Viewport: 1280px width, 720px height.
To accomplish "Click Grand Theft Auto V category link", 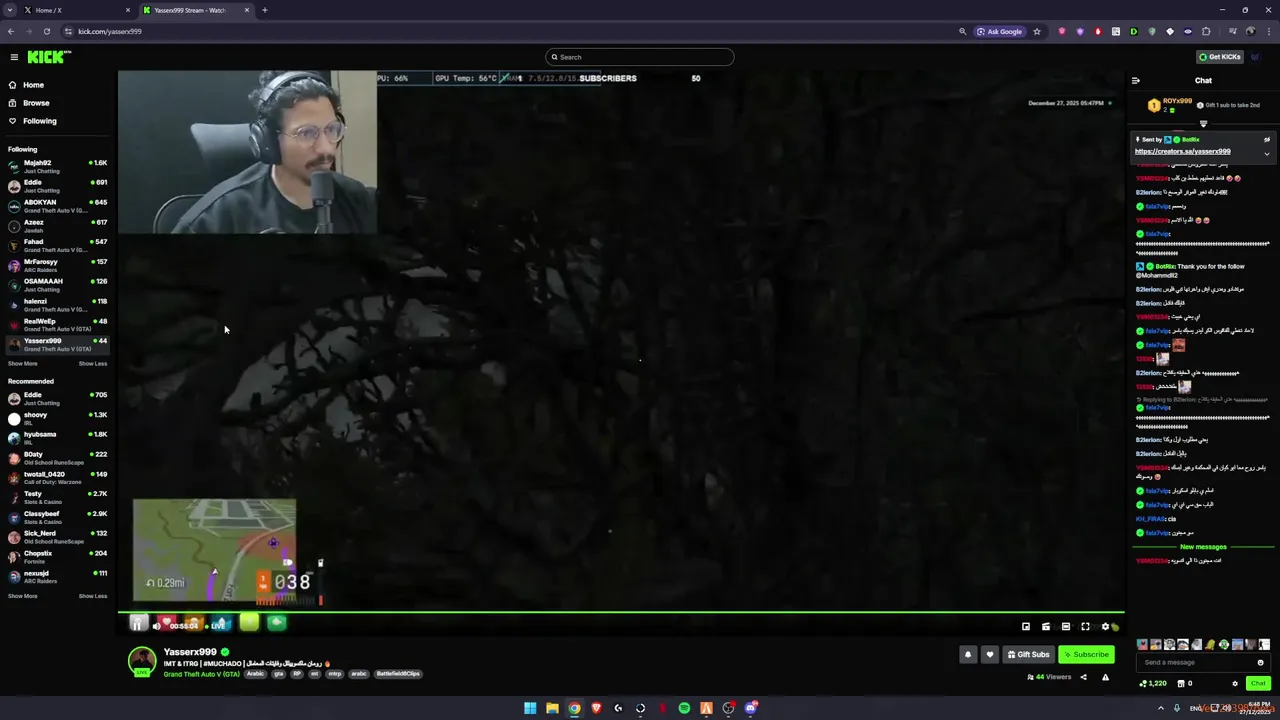I will click(x=202, y=674).
